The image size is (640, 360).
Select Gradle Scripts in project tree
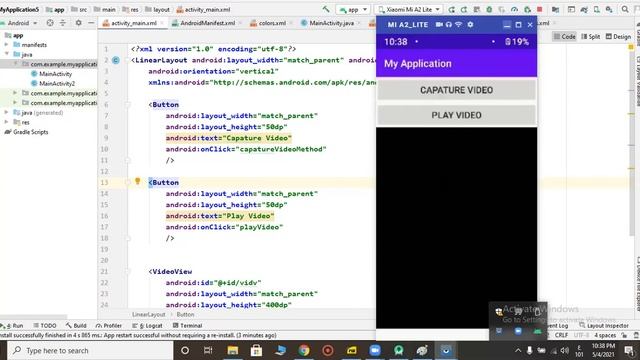(26, 132)
